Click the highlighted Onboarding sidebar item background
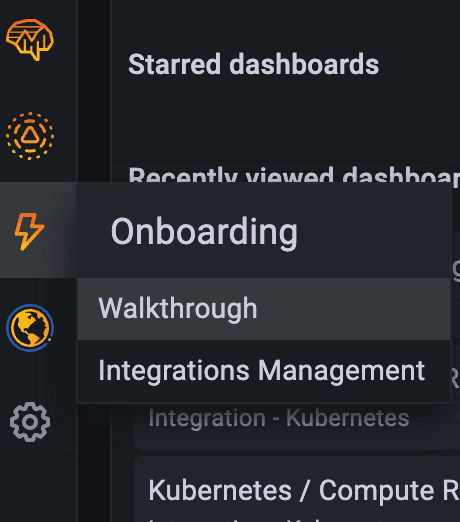This screenshot has height=522, width=460. click(x=38, y=230)
